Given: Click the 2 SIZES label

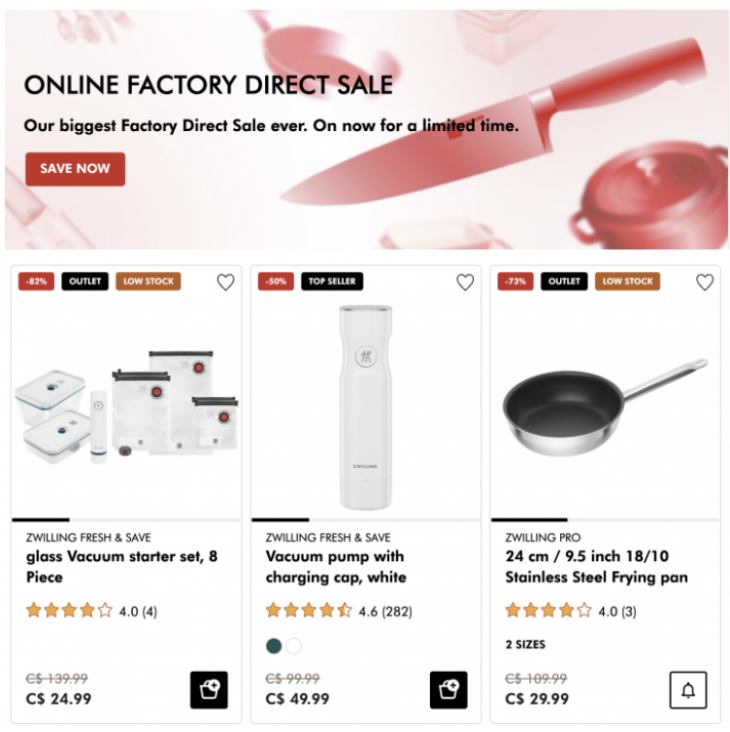Looking at the screenshot, I should tap(526, 644).
